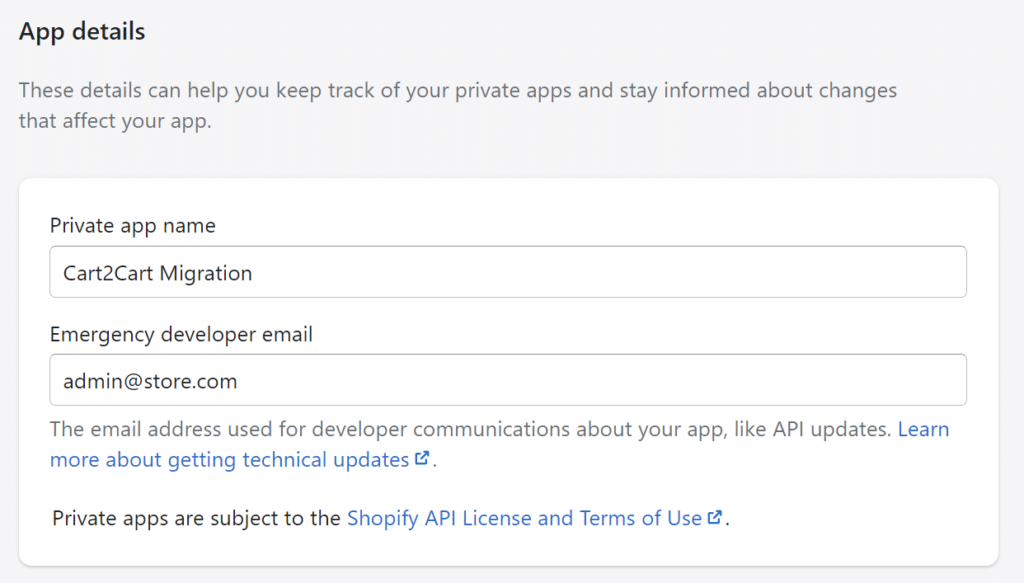Click "admin@store.com" text in the email field
The height and width of the screenshot is (583, 1024).
point(143,380)
